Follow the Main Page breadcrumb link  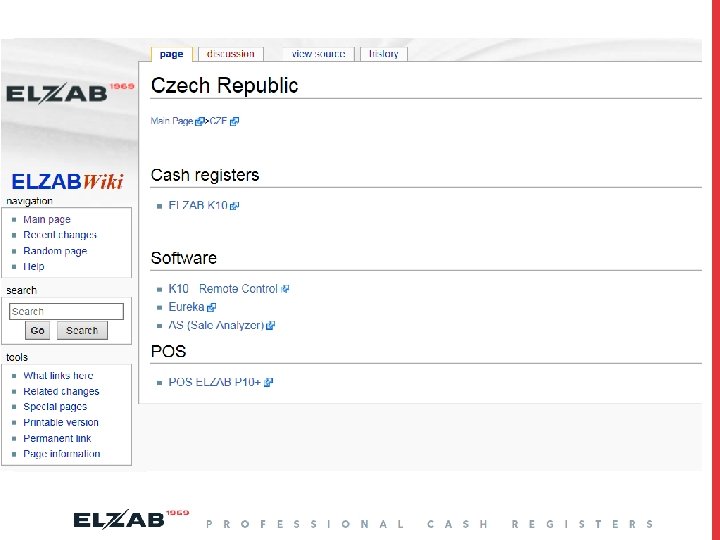pyautogui.click(x=172, y=121)
